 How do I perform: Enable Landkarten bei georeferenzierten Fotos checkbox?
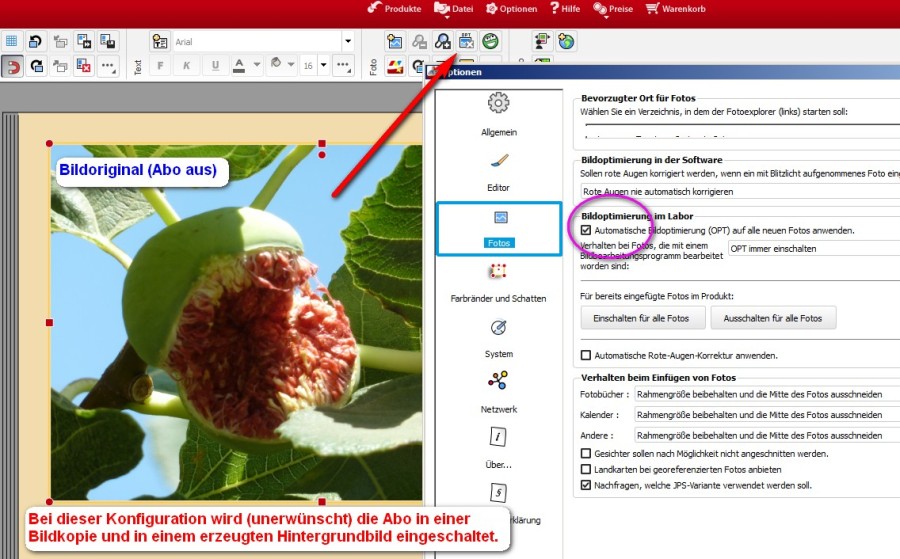coord(586,469)
